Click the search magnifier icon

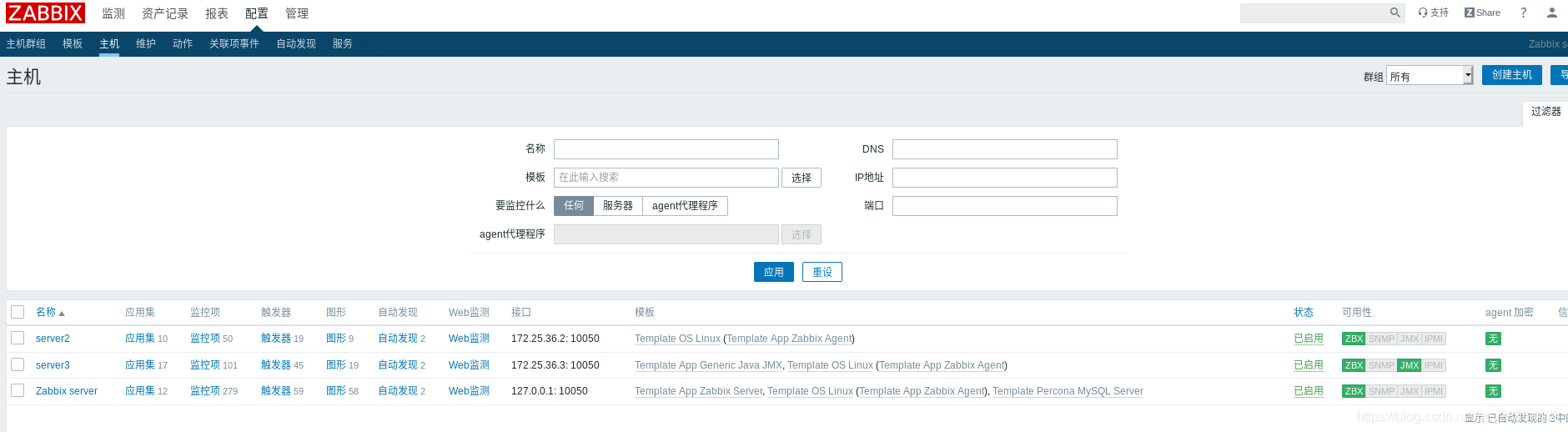click(1395, 13)
